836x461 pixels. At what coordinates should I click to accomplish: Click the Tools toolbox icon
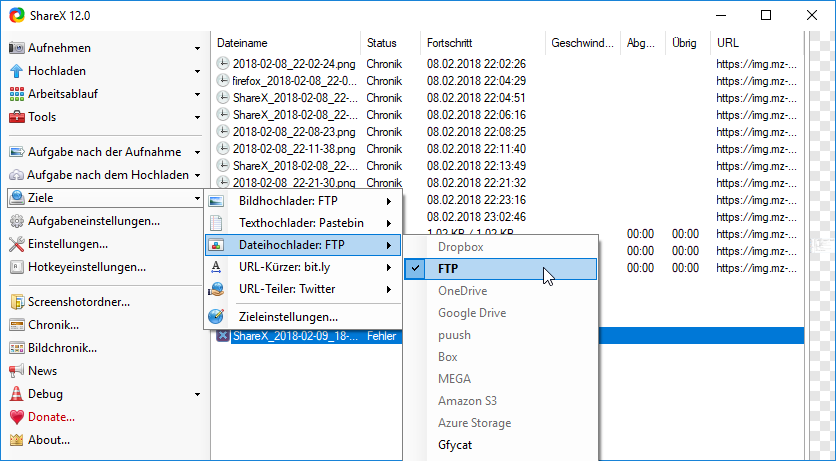coord(17,117)
